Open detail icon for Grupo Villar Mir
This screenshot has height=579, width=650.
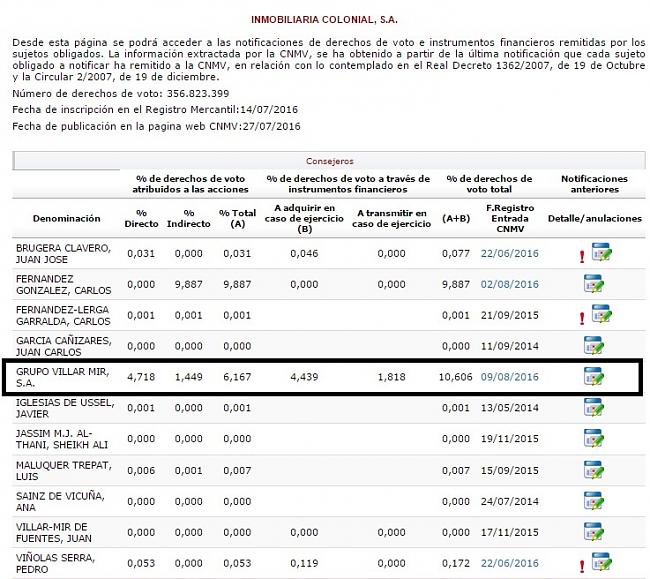pyautogui.click(x=594, y=377)
